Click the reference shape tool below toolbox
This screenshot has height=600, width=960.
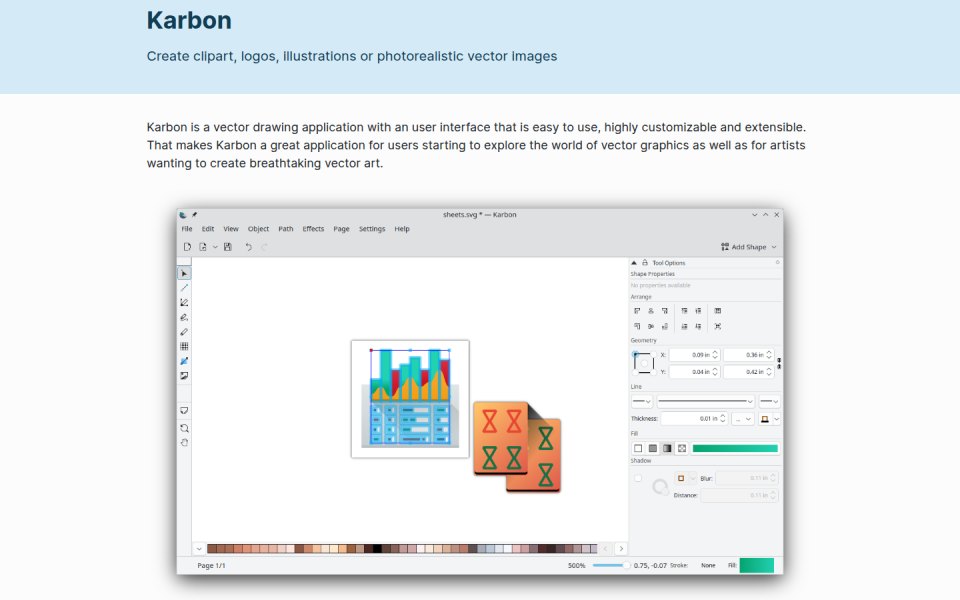click(184, 410)
